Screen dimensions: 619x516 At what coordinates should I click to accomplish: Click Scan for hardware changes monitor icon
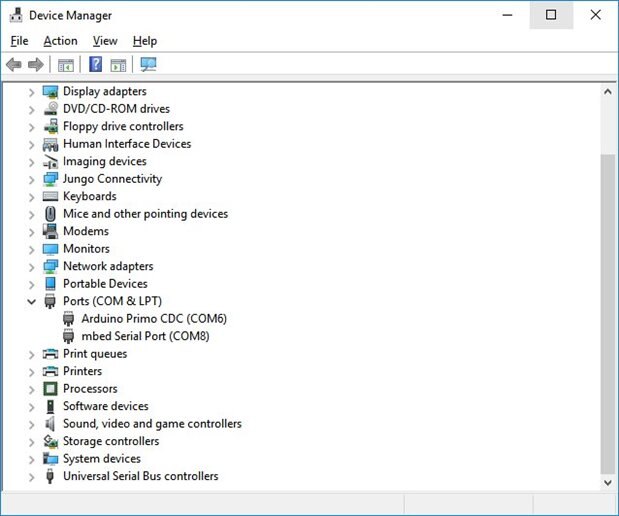(149, 65)
